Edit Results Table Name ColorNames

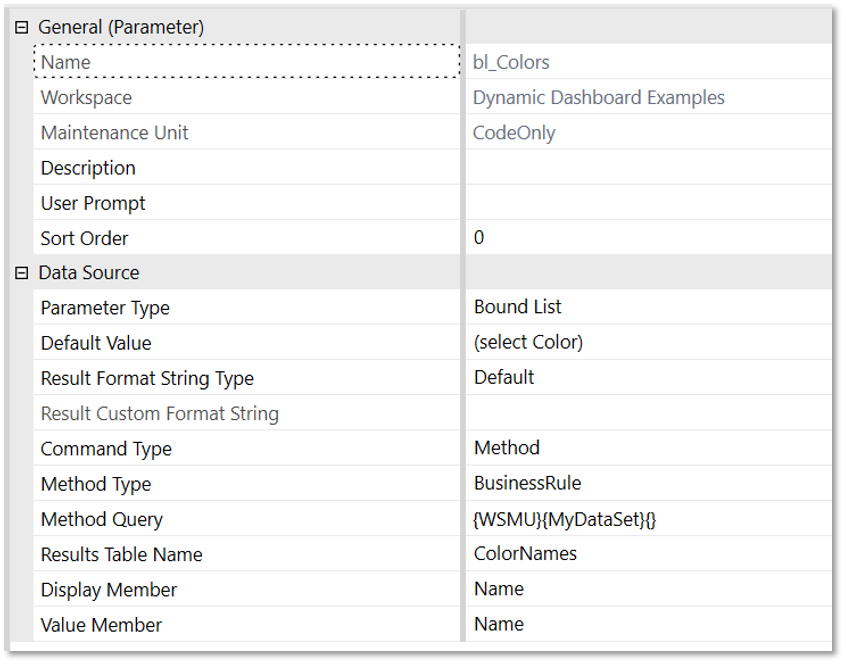tap(650, 554)
